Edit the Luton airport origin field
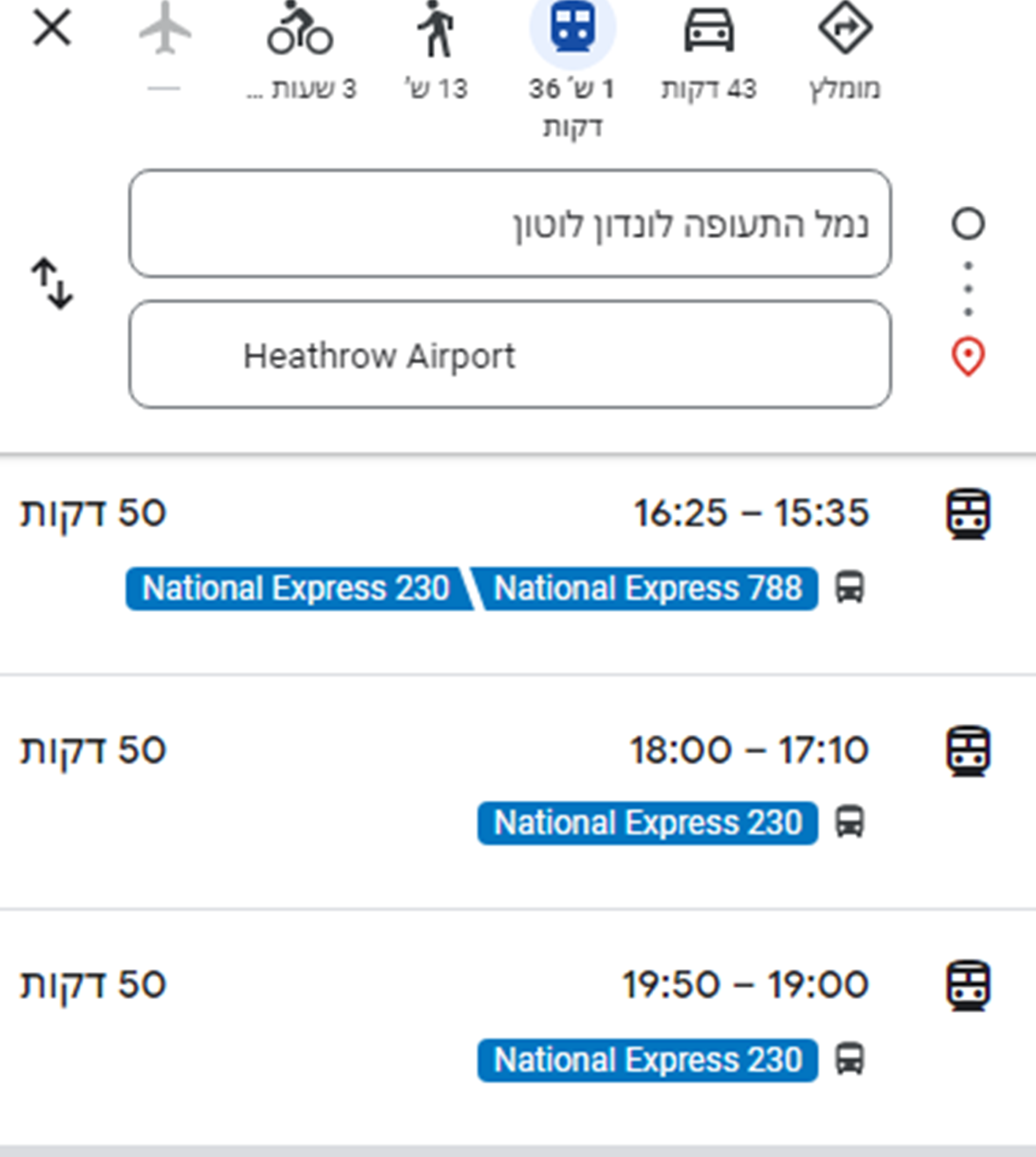Viewport: 1036px width, 1157px height. click(509, 224)
